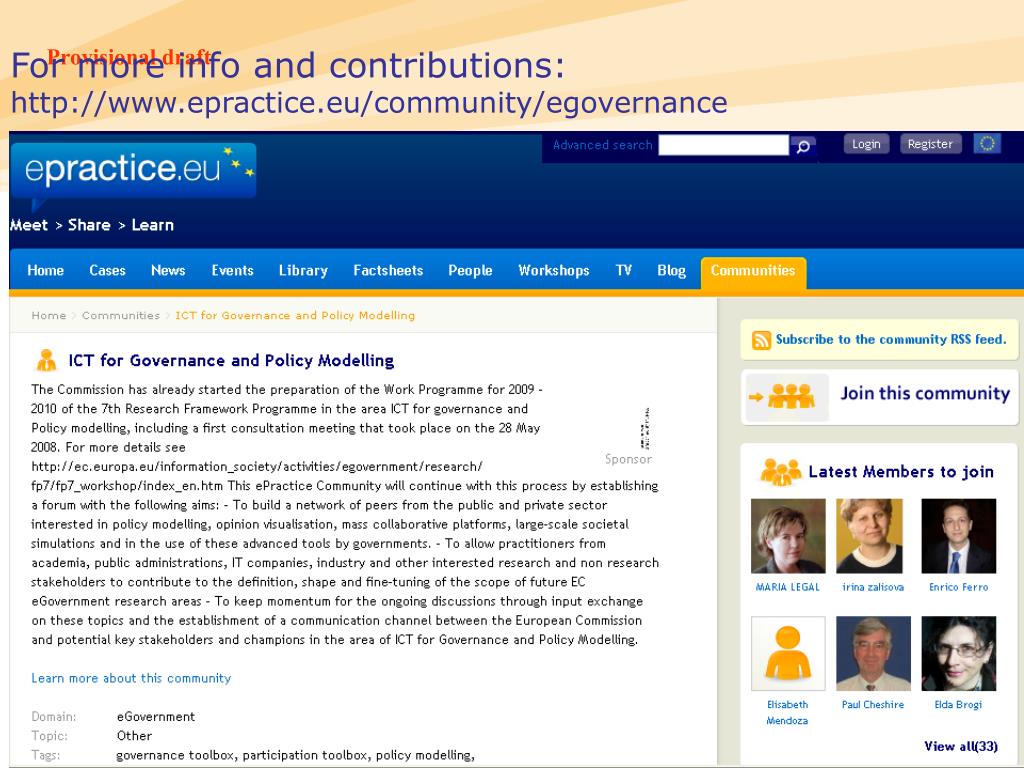1024x768 pixels.
Task: Click Home in the breadcrumb
Action: [x=48, y=315]
